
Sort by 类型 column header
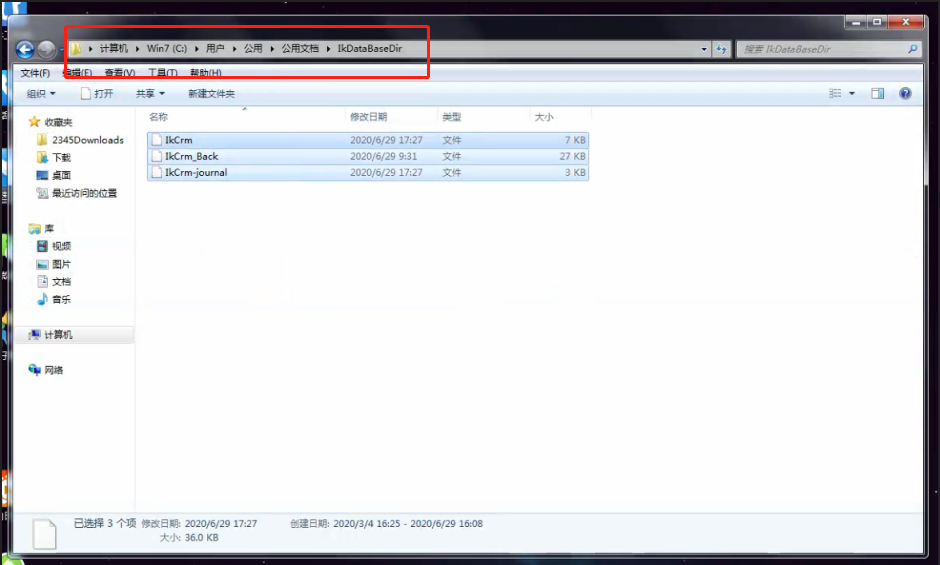451,117
